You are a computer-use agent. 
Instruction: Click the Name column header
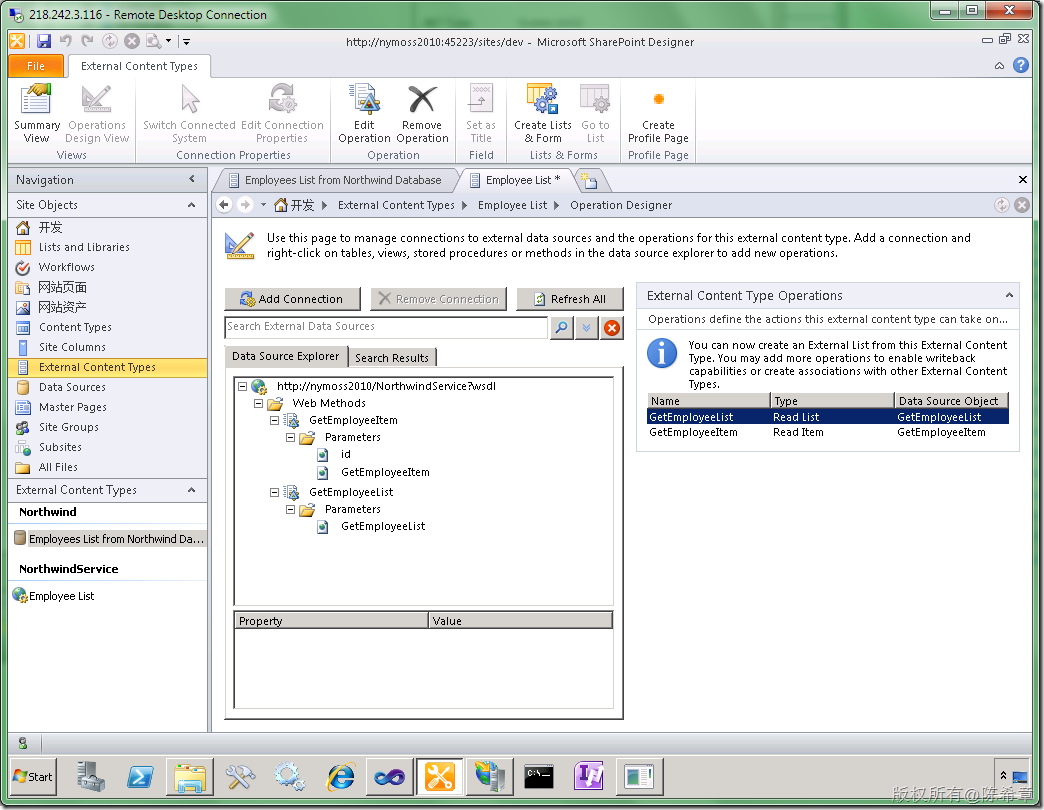[x=708, y=401]
